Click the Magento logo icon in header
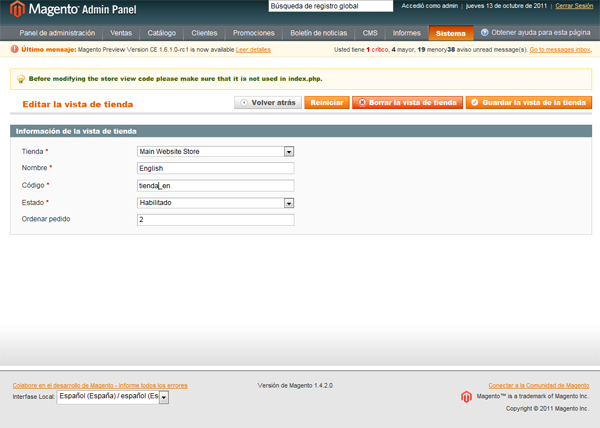The width and height of the screenshot is (600, 428). pyautogui.click(x=17, y=9)
